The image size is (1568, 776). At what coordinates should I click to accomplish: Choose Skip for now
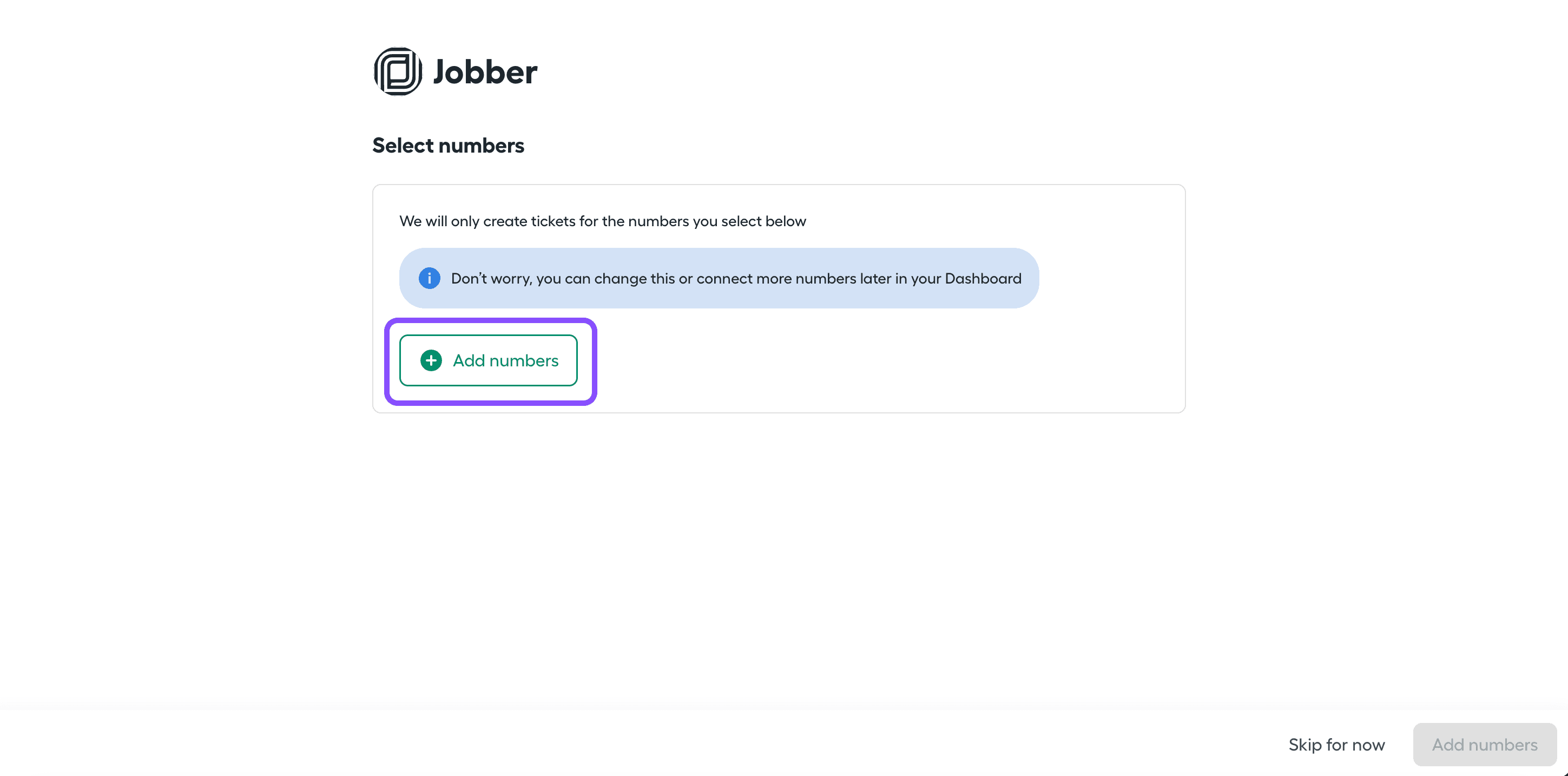coord(1336,745)
